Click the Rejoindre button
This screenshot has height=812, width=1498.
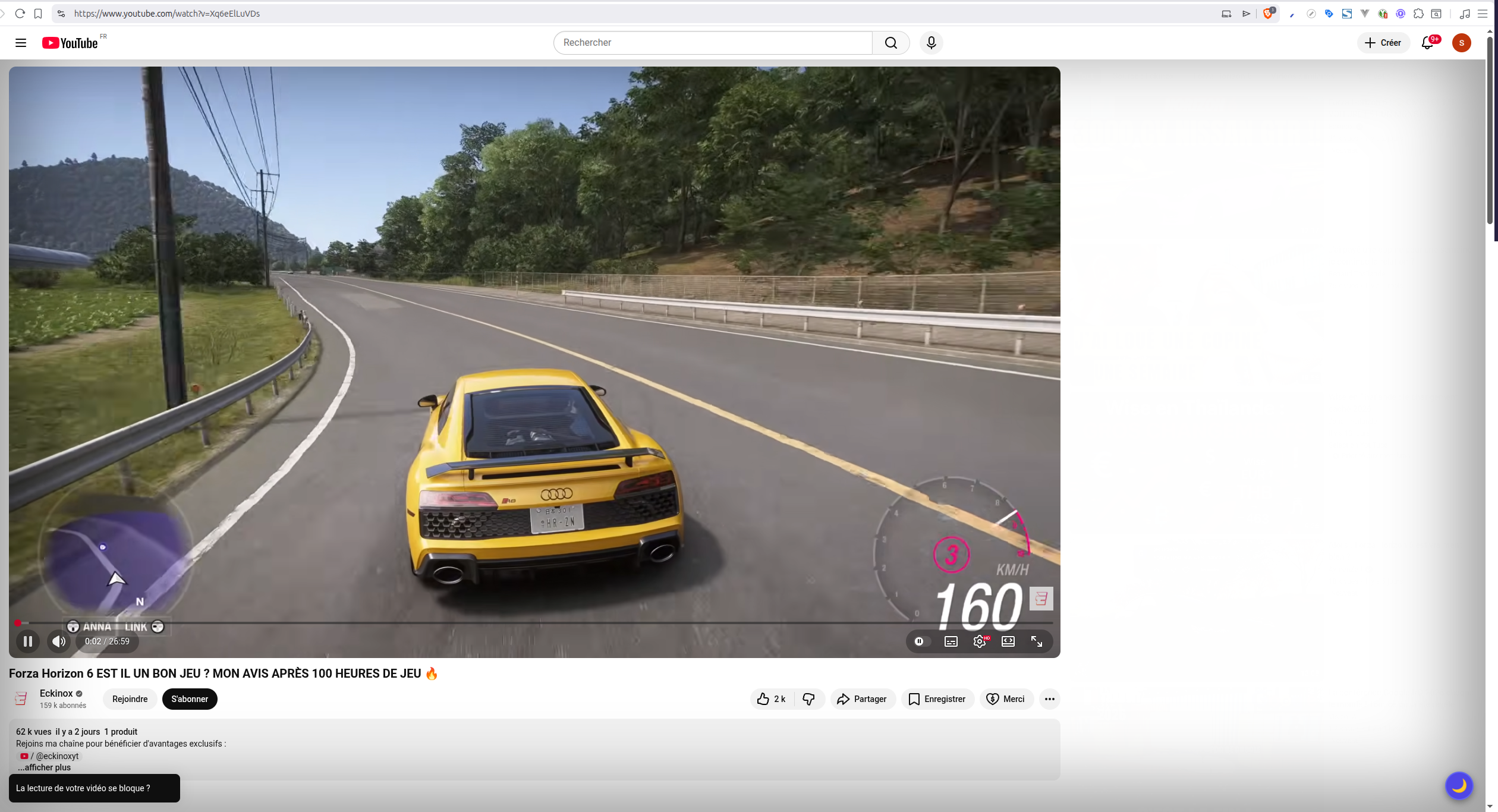point(130,699)
